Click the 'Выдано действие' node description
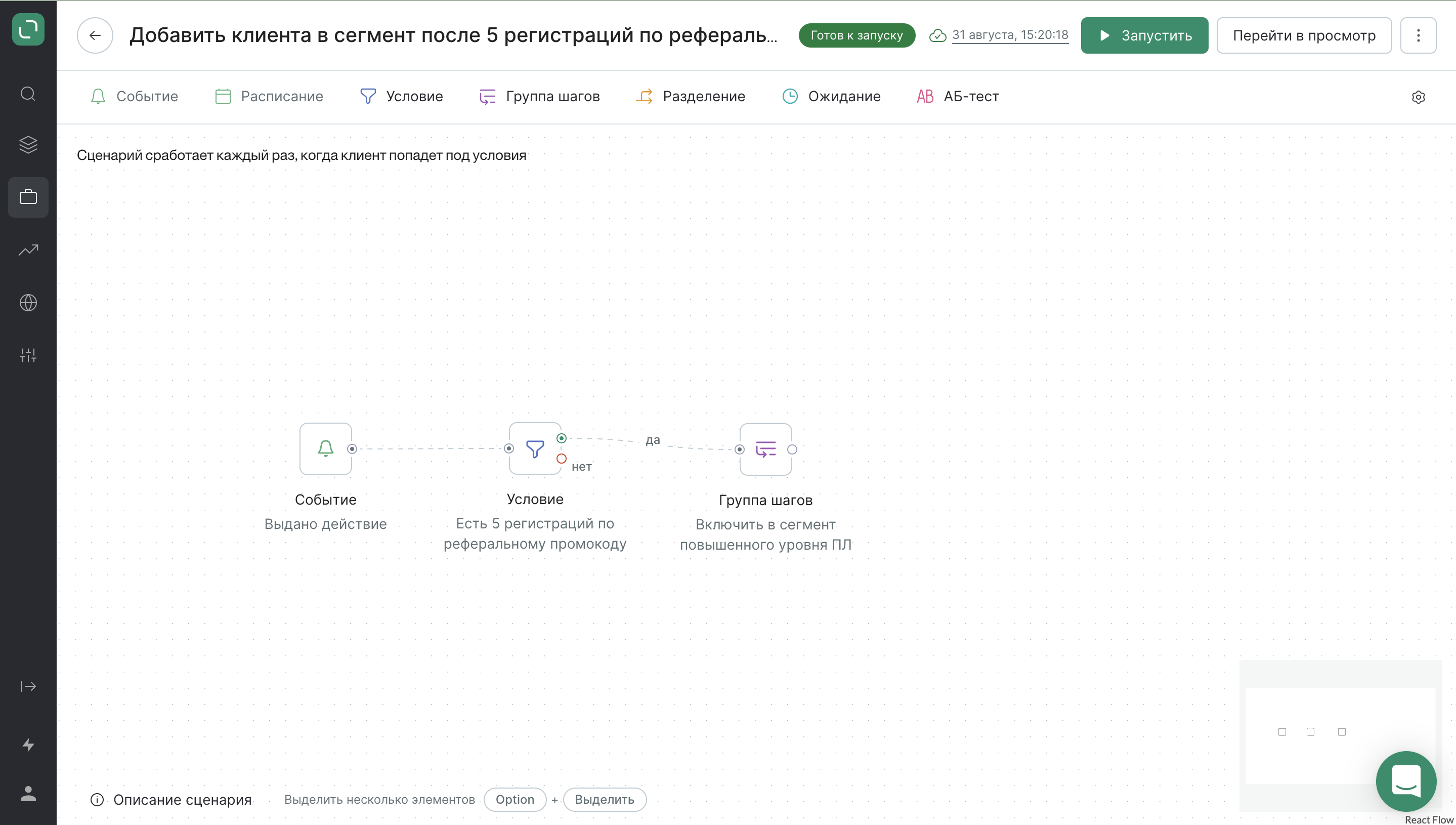Viewport: 1456px width, 825px height. (326, 524)
